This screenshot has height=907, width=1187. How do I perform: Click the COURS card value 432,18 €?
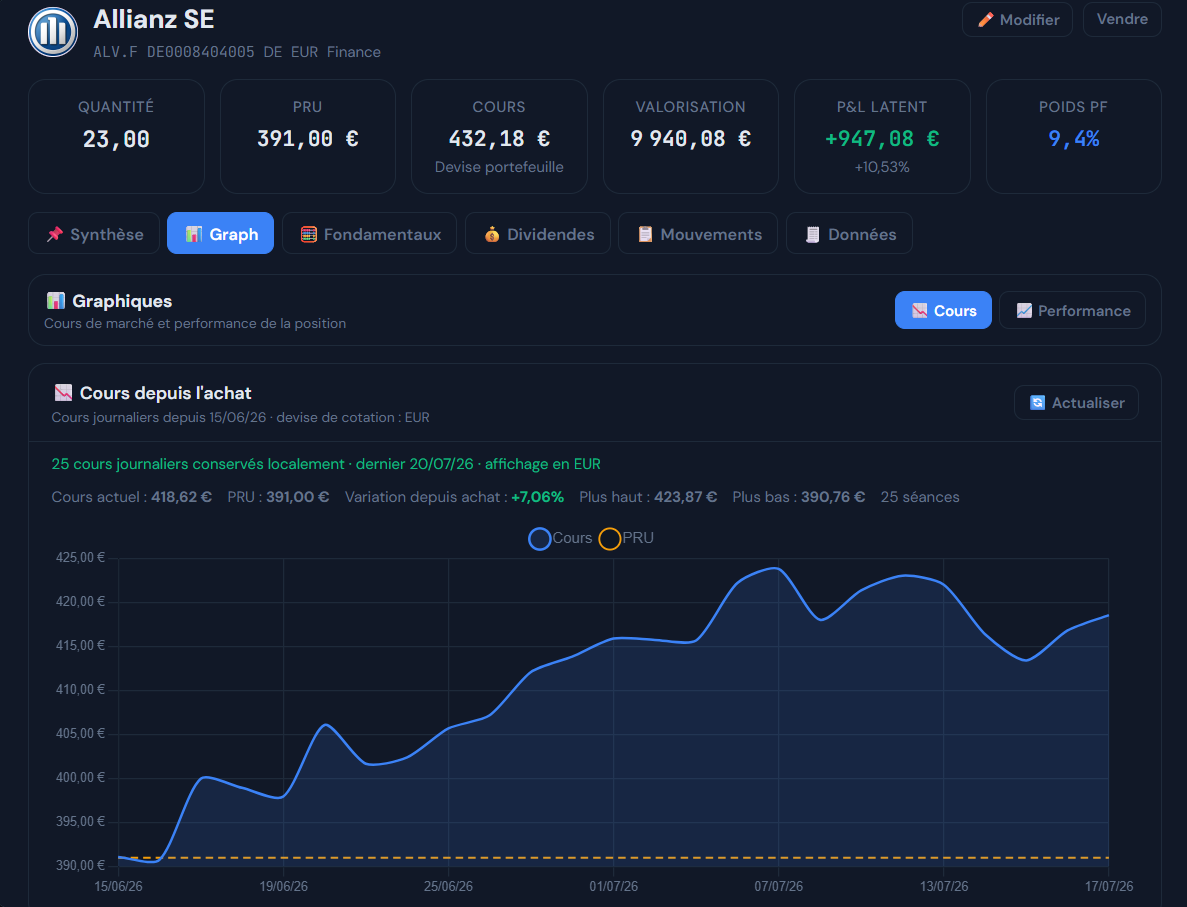(499, 139)
